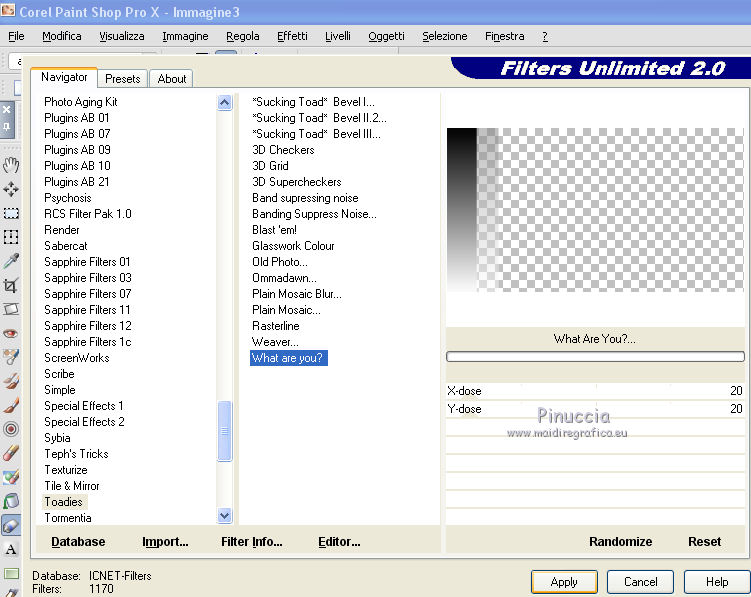The image size is (751, 597).
Task: Select Tile & Mirror category
Action: pyautogui.click(x=72, y=486)
